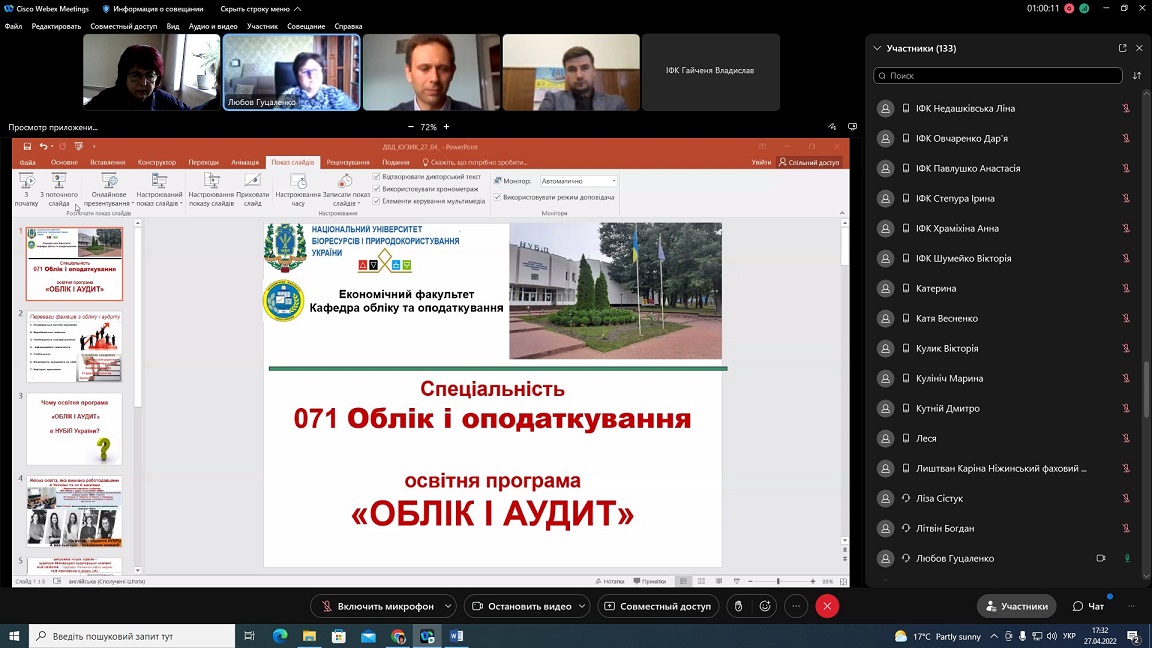This screenshot has width=1152, height=648.
Task: Click 'Спільний доступ' in PowerPoint
Action: point(809,162)
